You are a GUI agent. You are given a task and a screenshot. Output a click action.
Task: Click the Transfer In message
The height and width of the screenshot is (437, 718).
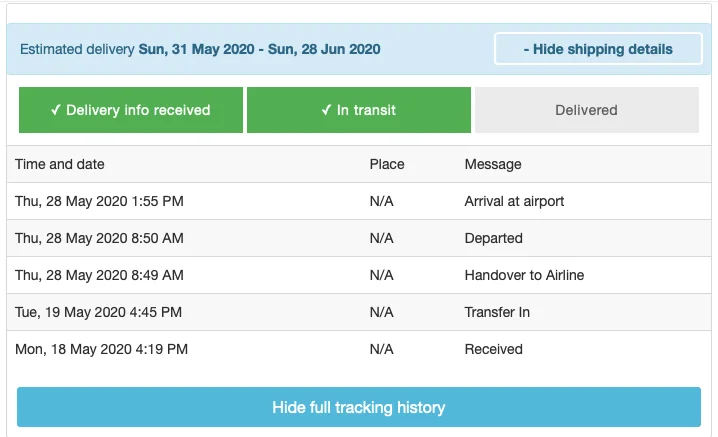click(497, 312)
